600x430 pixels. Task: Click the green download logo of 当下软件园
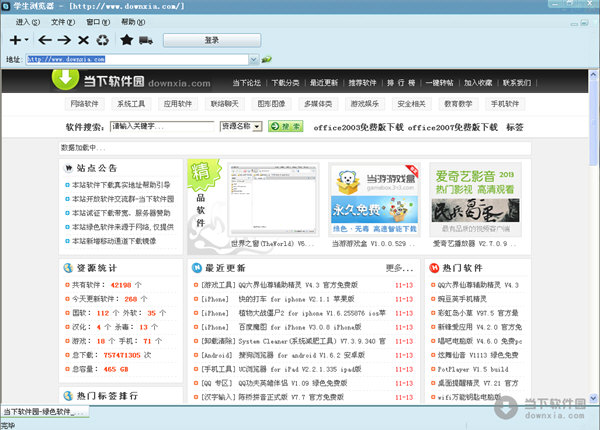tap(65, 79)
